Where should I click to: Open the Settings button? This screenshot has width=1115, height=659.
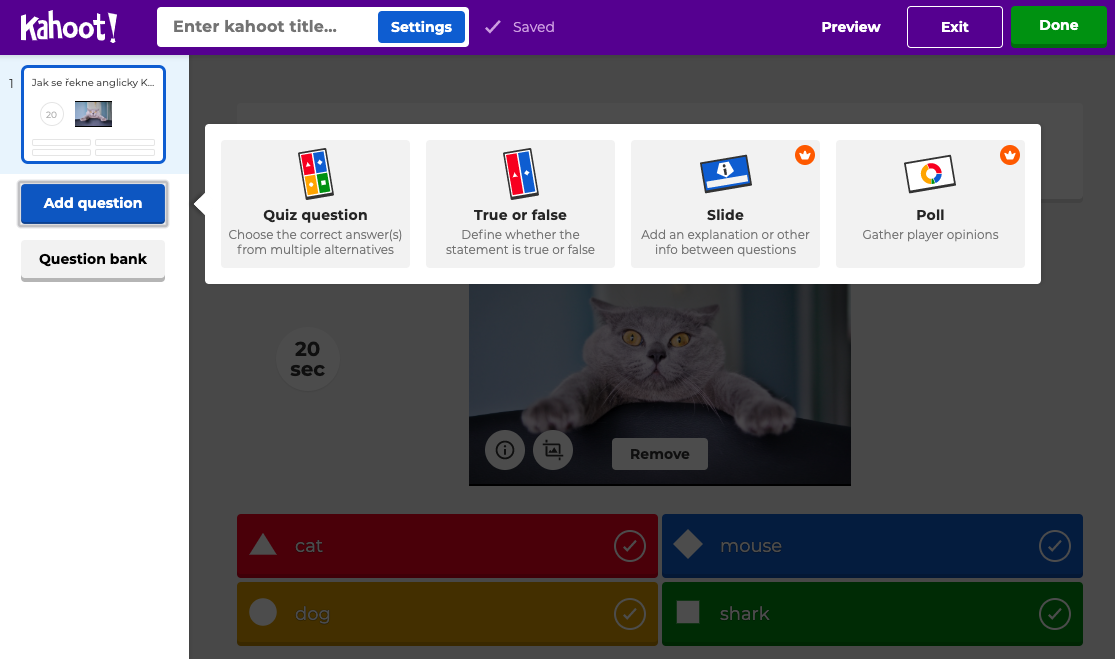click(x=421, y=27)
